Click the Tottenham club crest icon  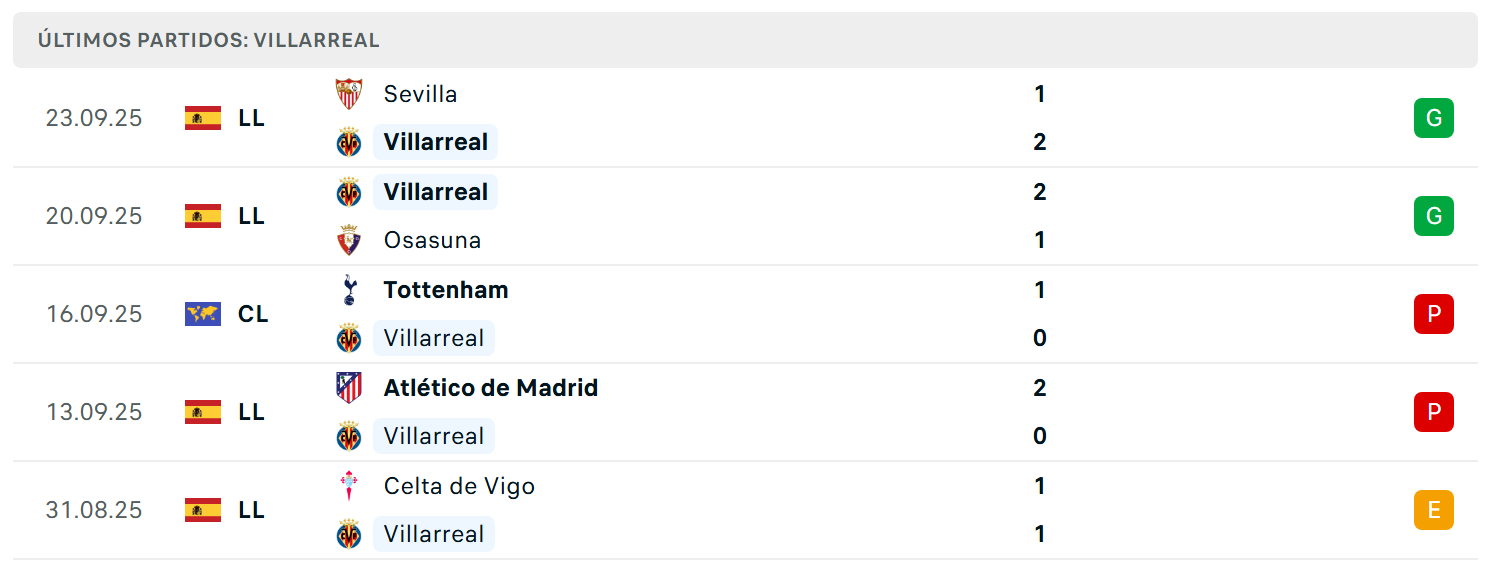click(x=349, y=290)
